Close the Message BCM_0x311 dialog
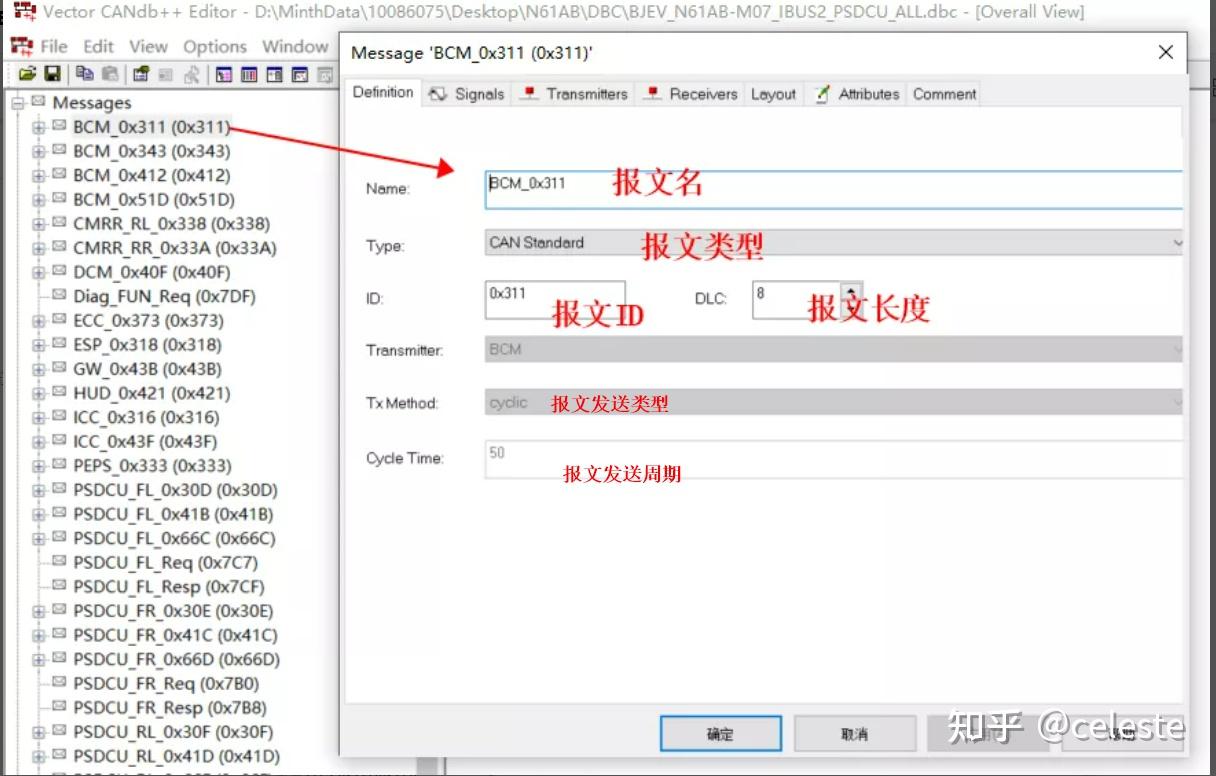The image size is (1216, 776). point(1165,52)
